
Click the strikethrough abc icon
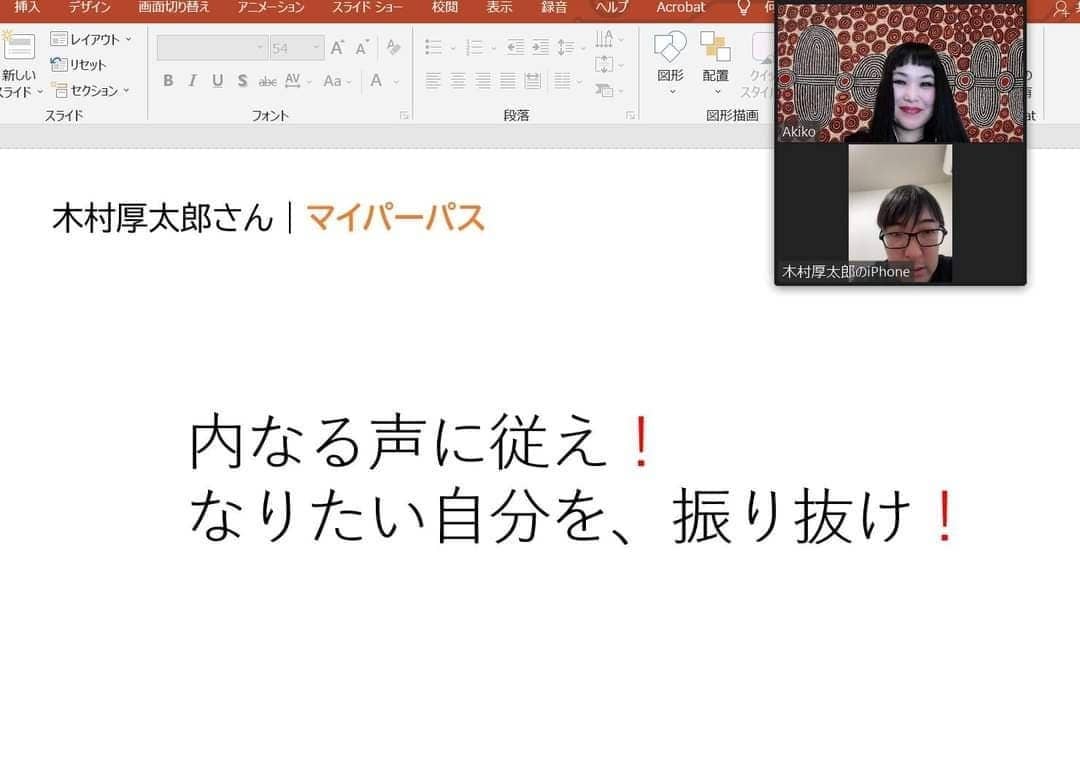coord(267,81)
